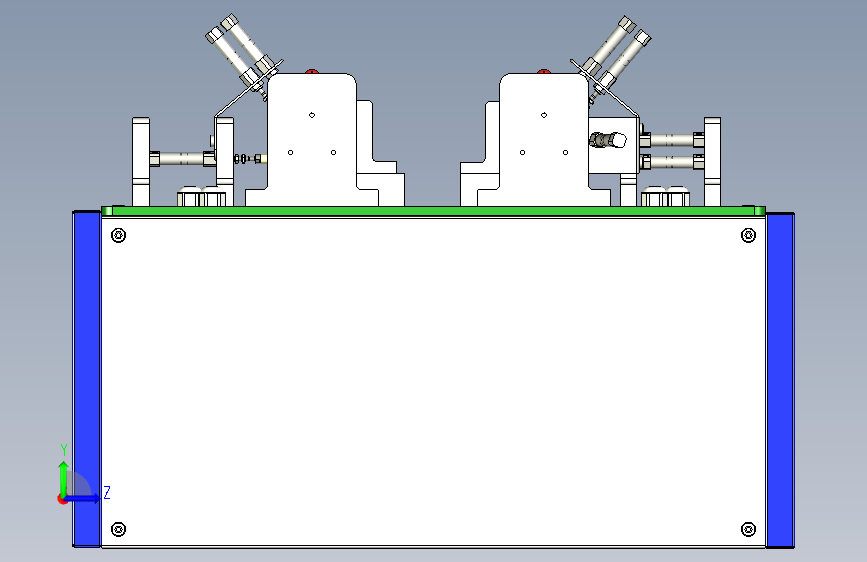This screenshot has height=562, width=867.
Task: Select the right outermost vertical support plate
Action: [712, 162]
